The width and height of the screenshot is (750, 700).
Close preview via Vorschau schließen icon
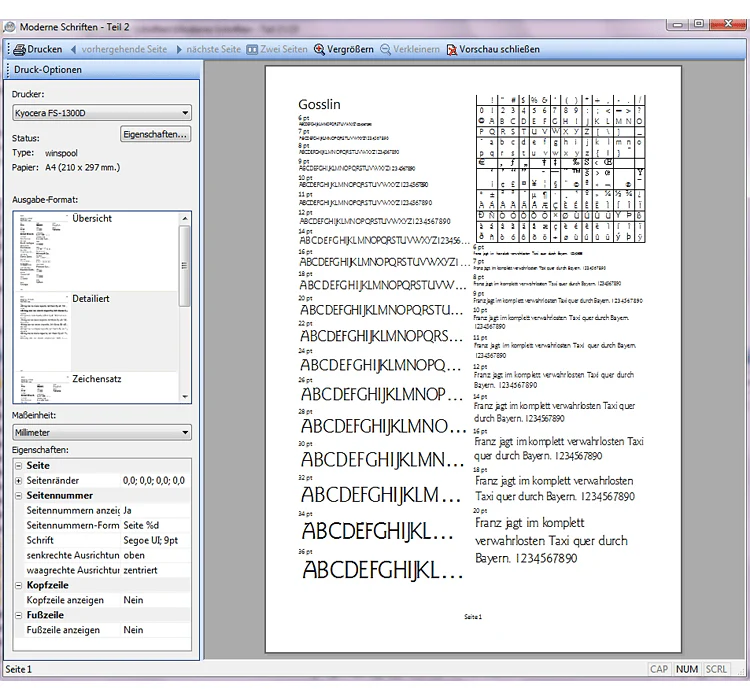coord(452,49)
